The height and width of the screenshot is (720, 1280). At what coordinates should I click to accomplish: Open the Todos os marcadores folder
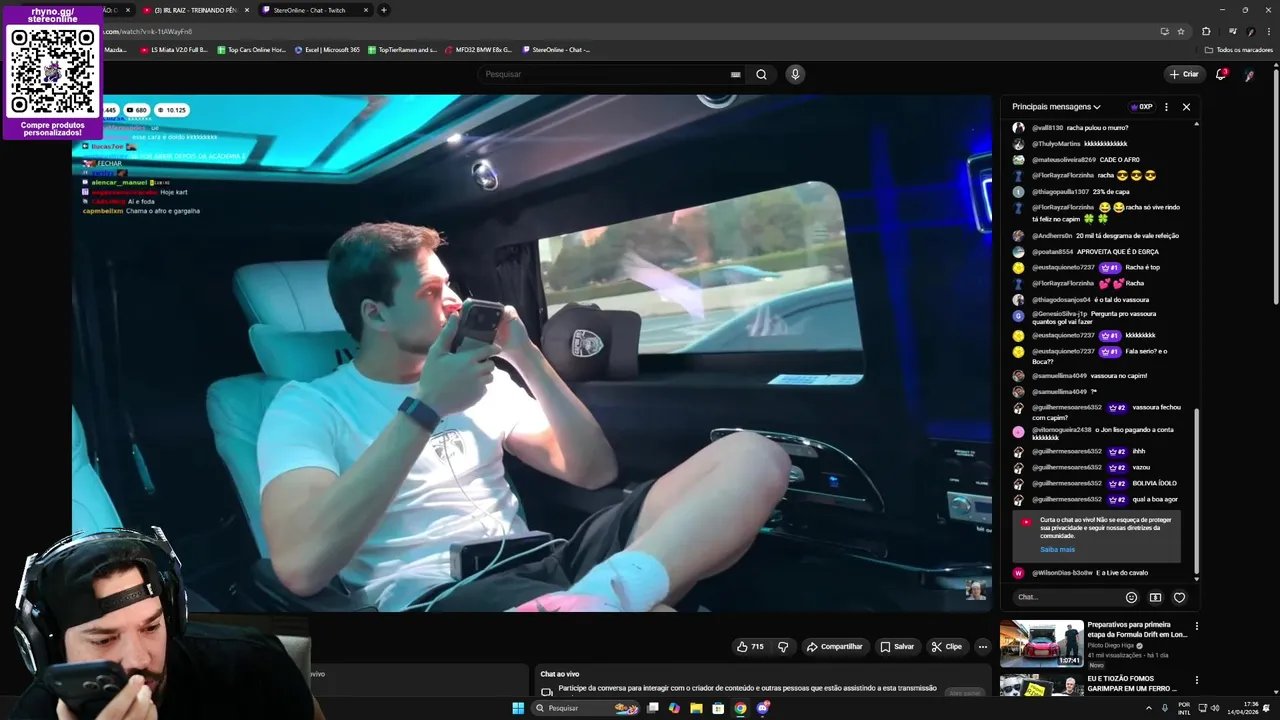point(1238,49)
